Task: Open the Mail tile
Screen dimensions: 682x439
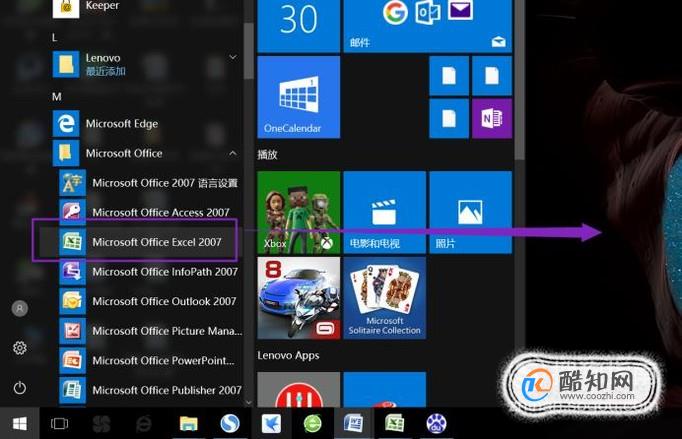Action: 428,26
